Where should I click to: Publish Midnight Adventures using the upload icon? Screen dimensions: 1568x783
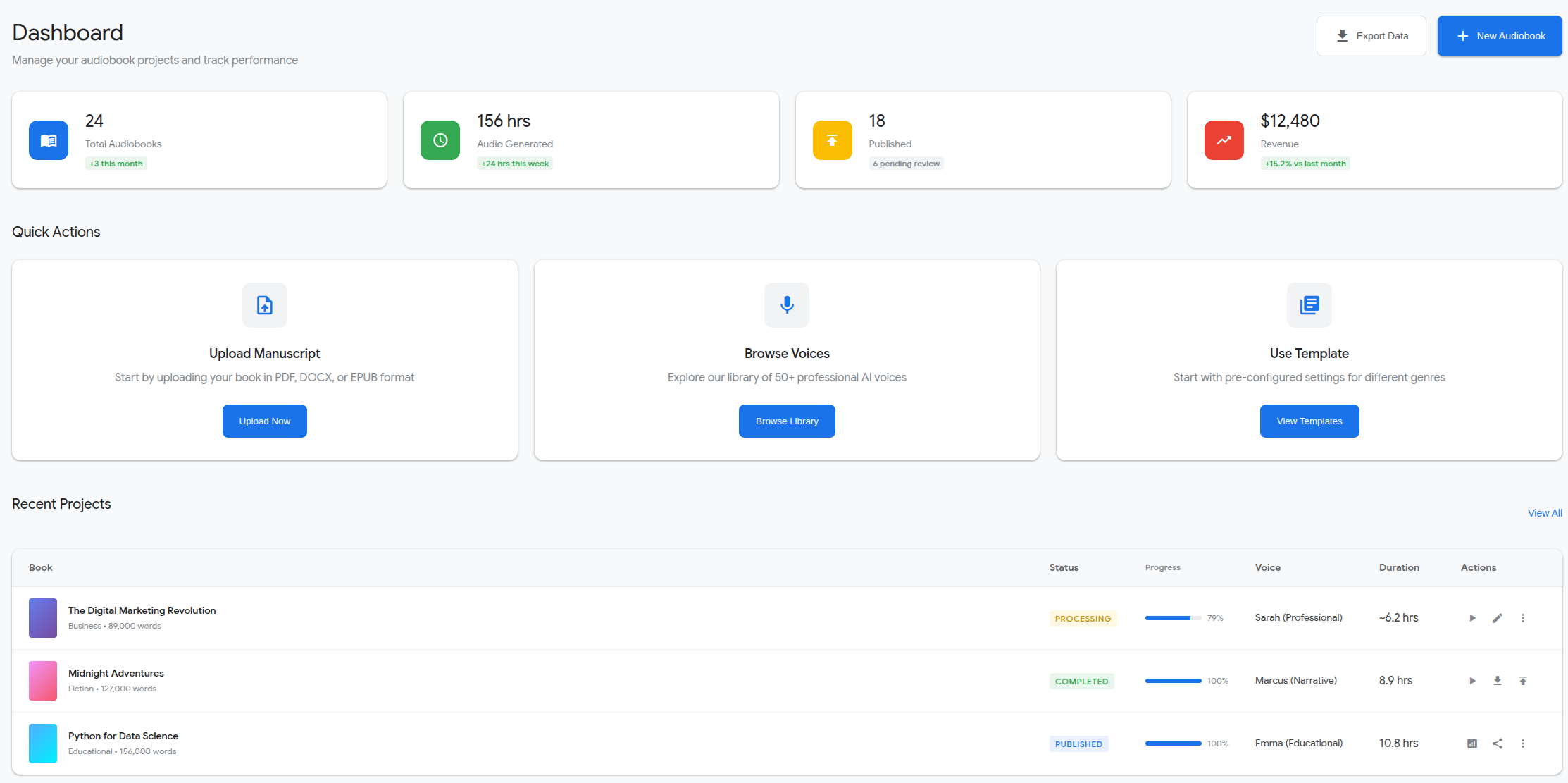coord(1523,681)
